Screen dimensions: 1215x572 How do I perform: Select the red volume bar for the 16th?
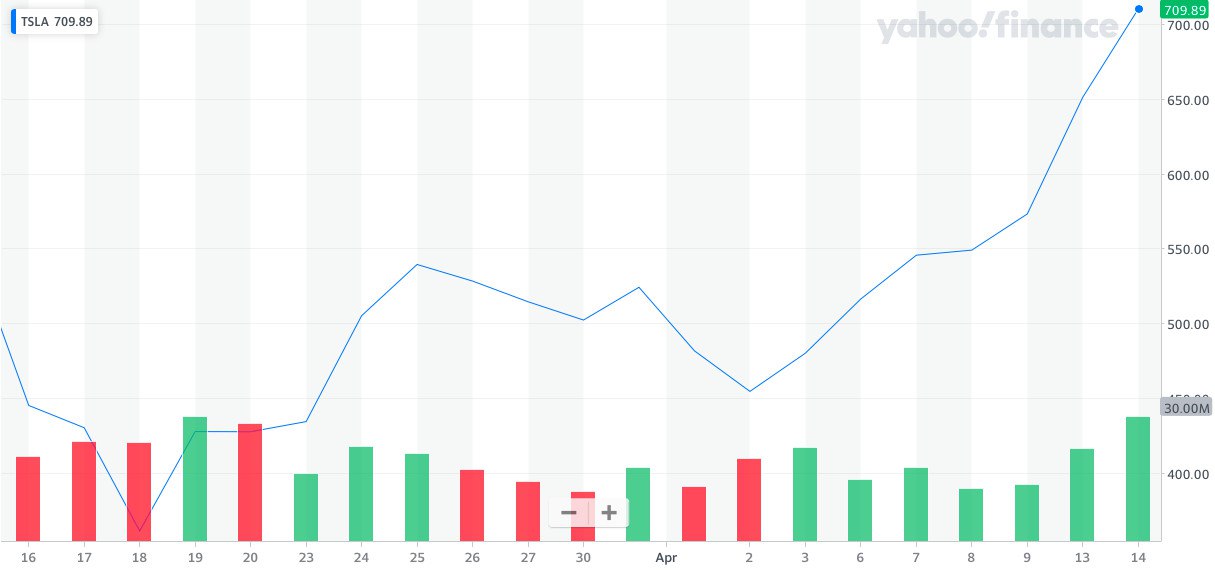[28, 498]
